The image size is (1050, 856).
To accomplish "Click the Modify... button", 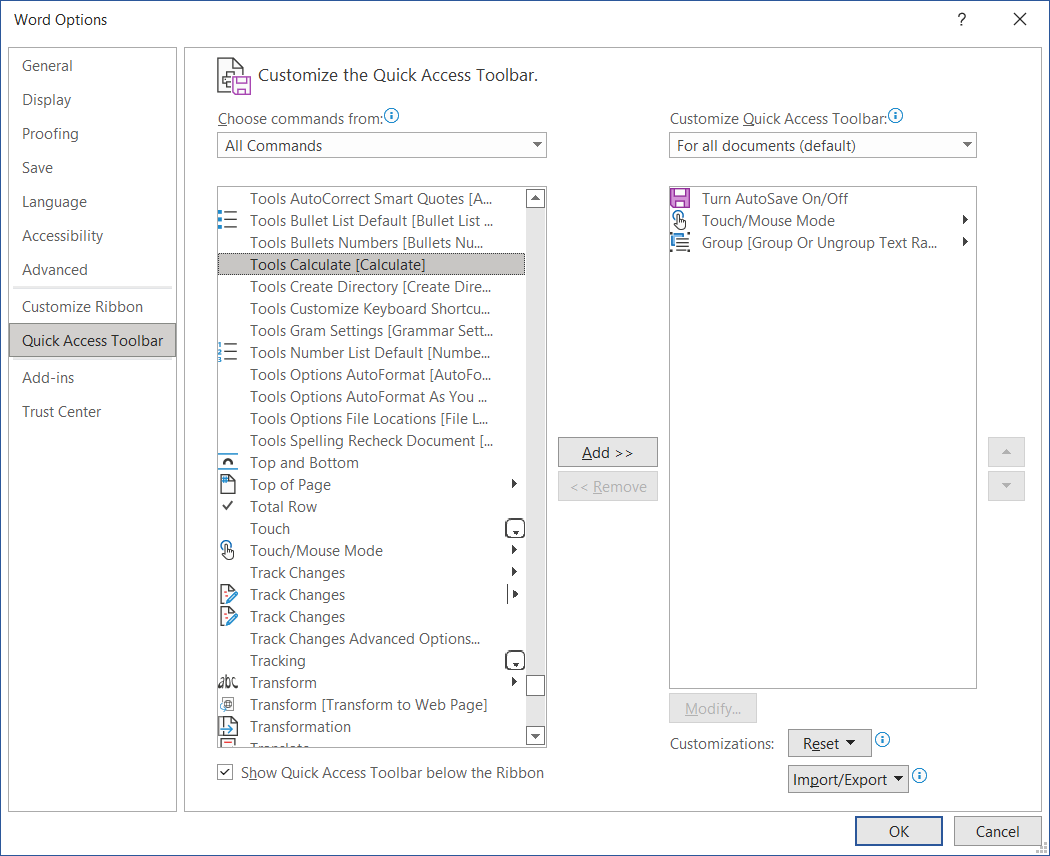I will click(x=712, y=708).
